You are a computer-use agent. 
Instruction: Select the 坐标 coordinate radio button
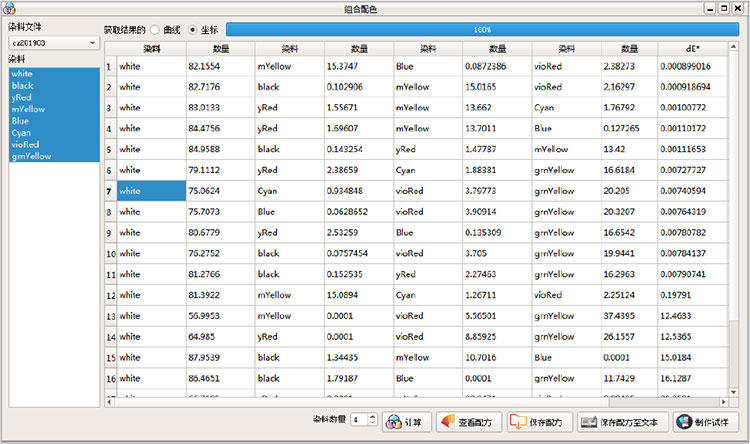(x=193, y=30)
